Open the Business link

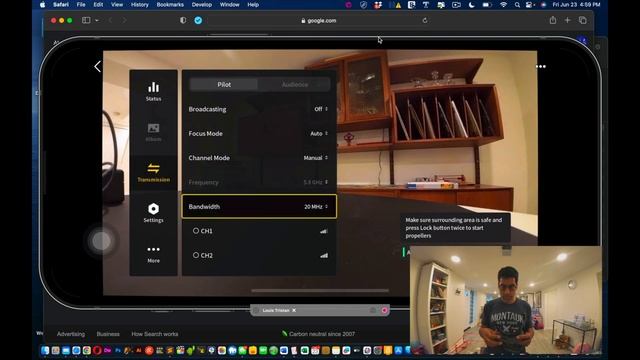tap(108, 334)
